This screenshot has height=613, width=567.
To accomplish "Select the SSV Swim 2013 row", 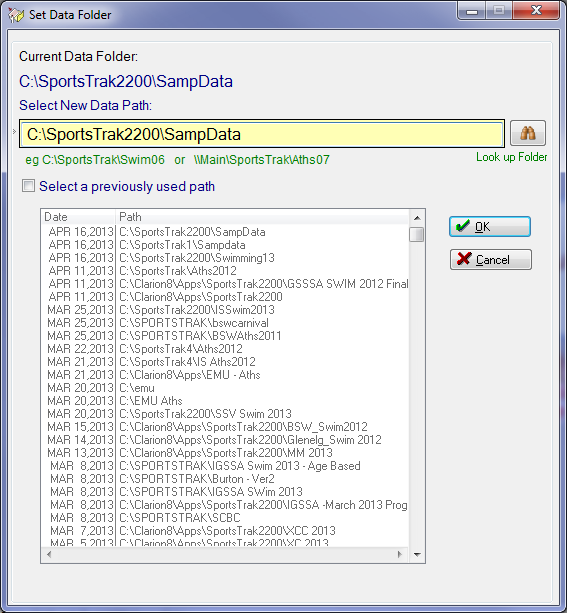I will tap(225, 414).
